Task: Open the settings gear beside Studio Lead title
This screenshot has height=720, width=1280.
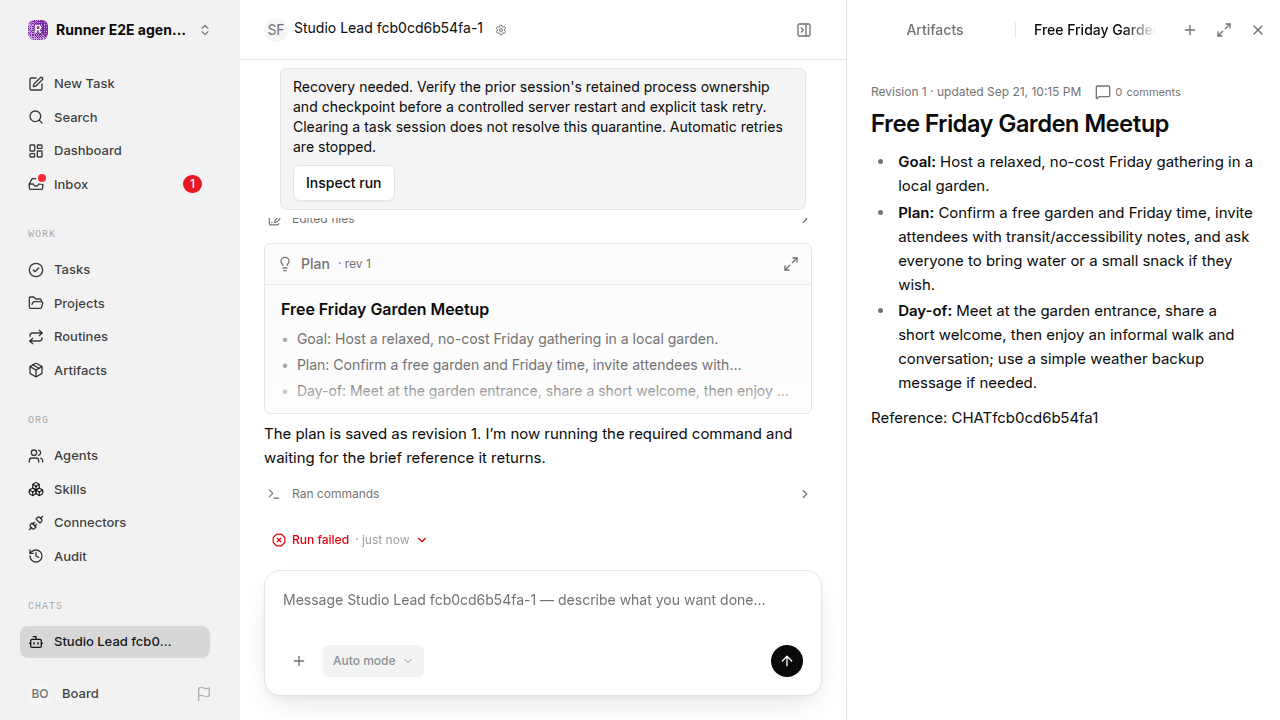Action: [x=501, y=30]
